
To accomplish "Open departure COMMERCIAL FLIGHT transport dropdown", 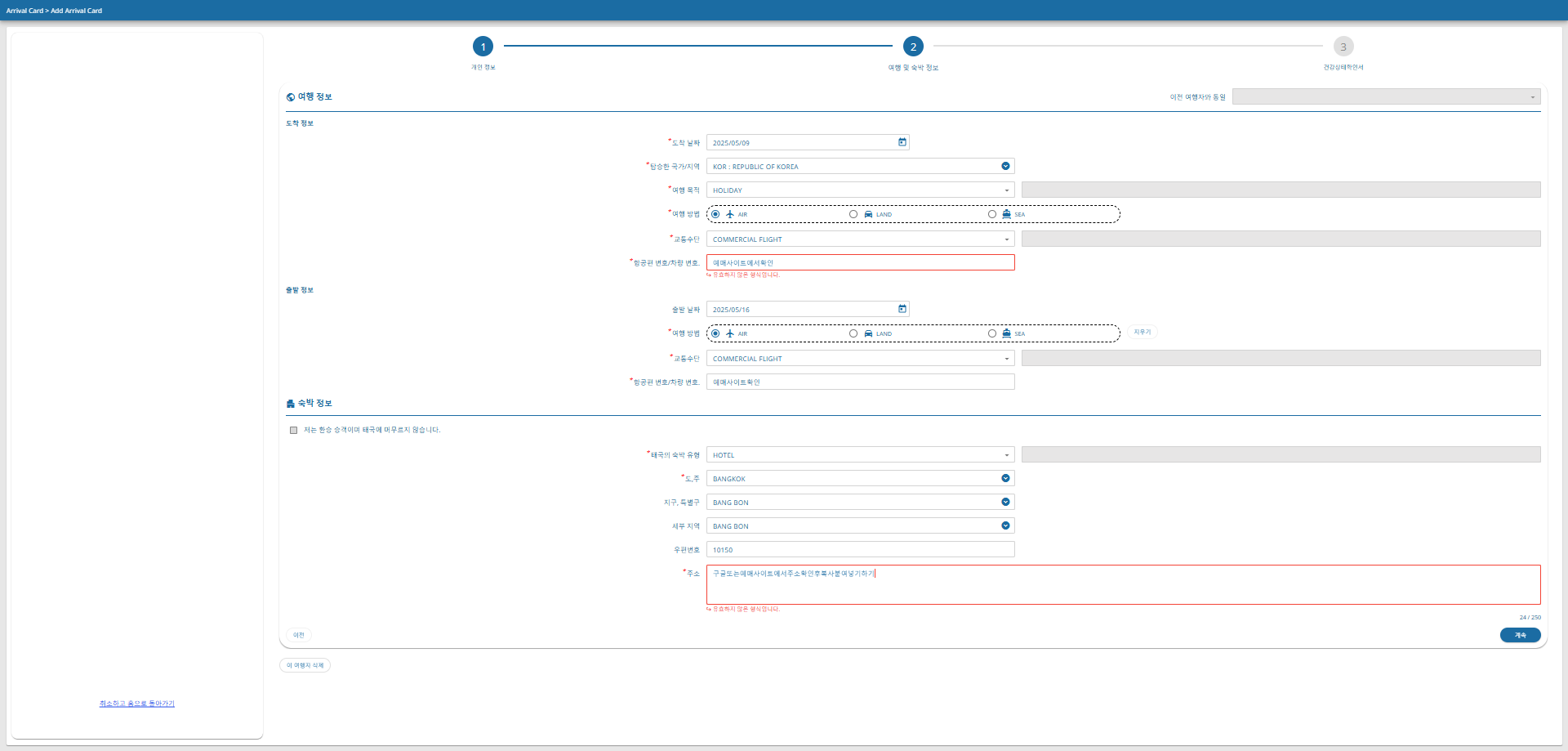I will pyautogui.click(x=861, y=358).
